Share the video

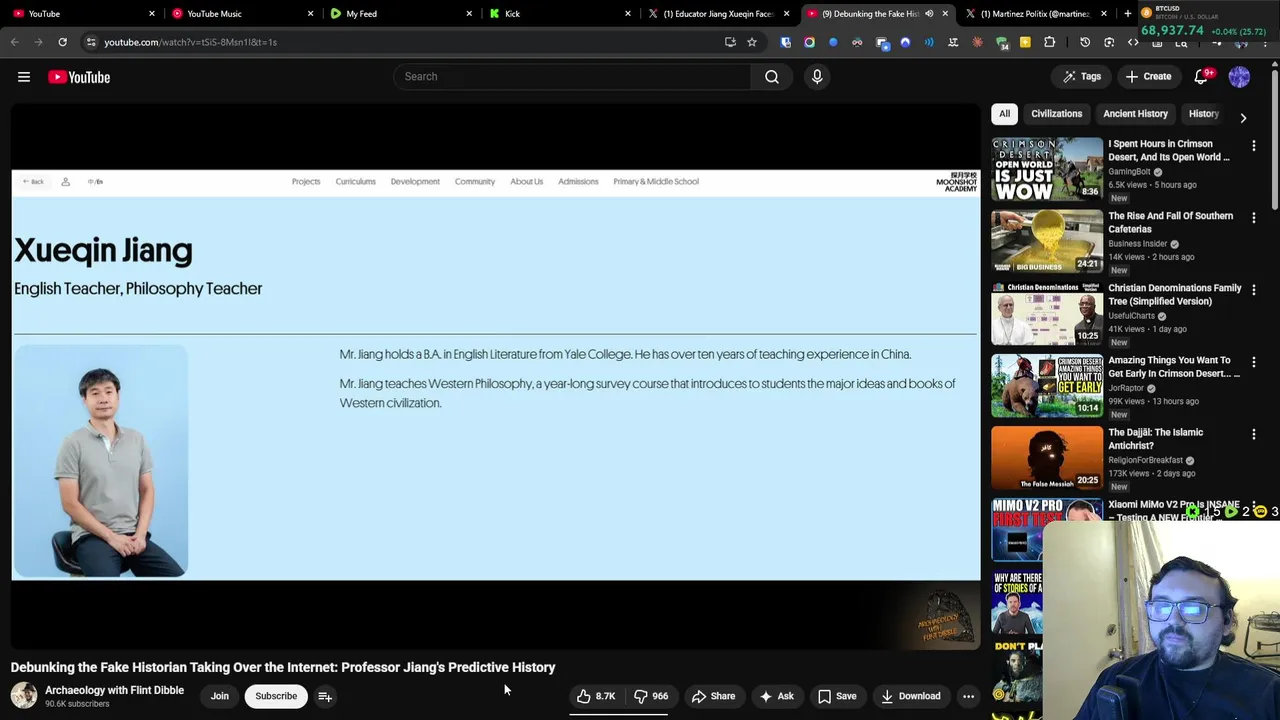point(713,696)
